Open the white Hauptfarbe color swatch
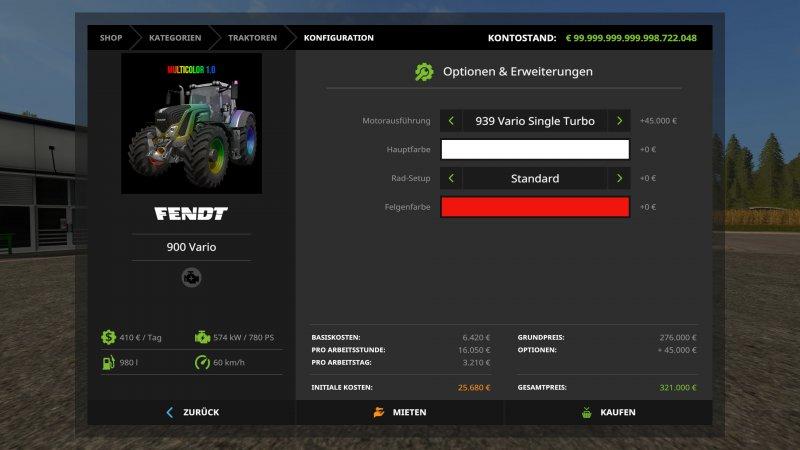 [535, 150]
